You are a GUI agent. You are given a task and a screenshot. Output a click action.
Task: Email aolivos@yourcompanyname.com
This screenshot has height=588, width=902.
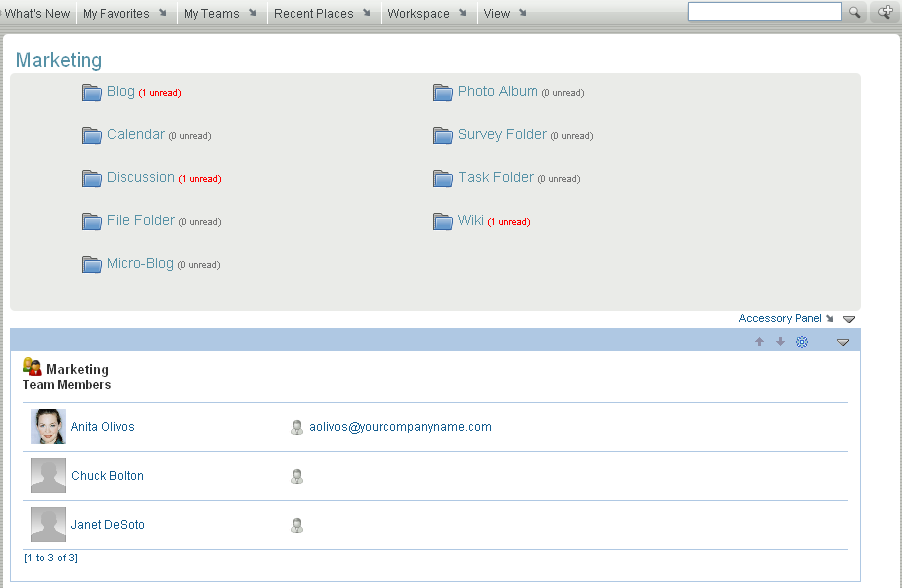point(401,426)
